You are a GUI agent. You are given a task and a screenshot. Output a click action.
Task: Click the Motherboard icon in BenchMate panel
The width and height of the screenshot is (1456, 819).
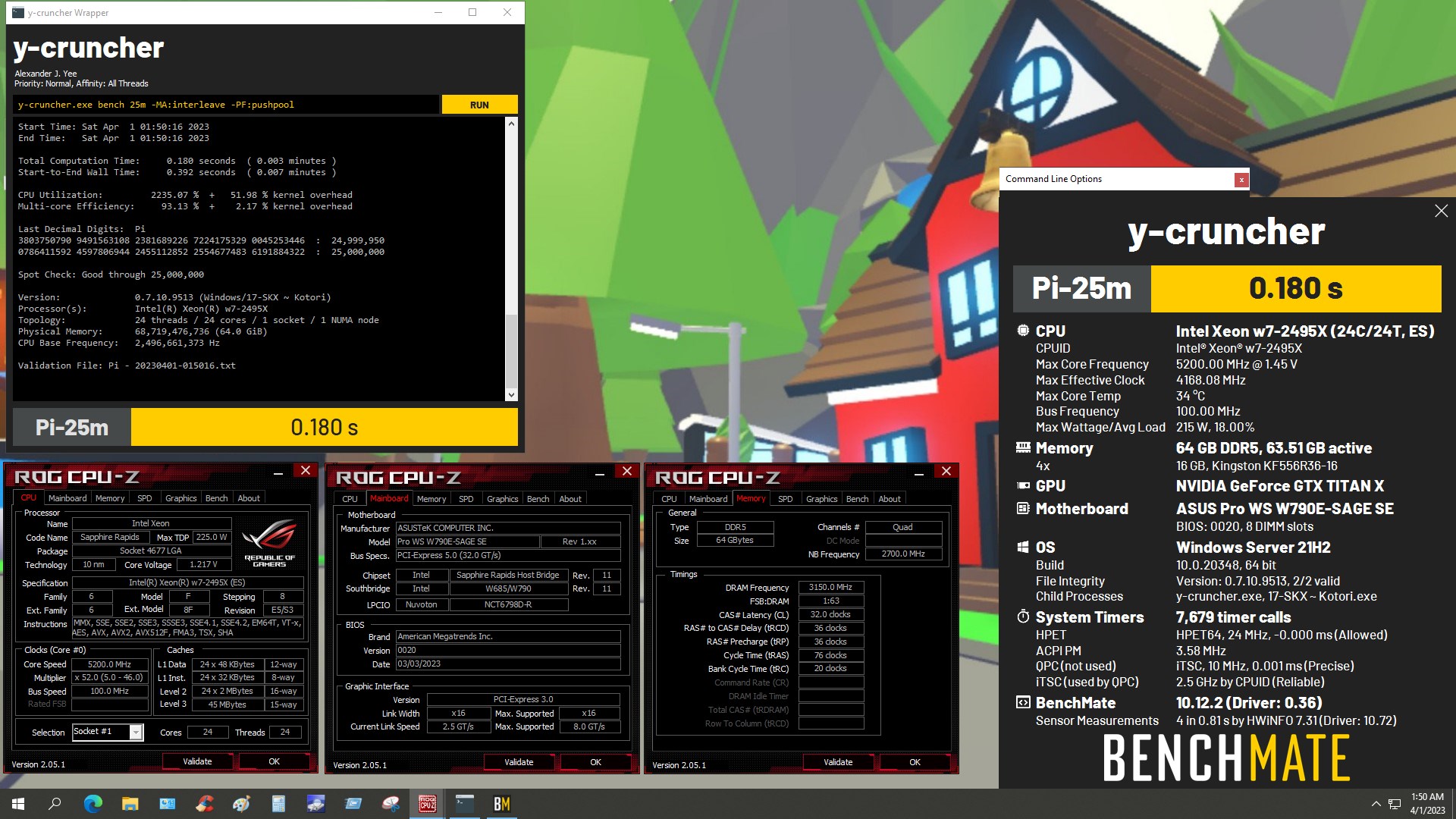1023,508
